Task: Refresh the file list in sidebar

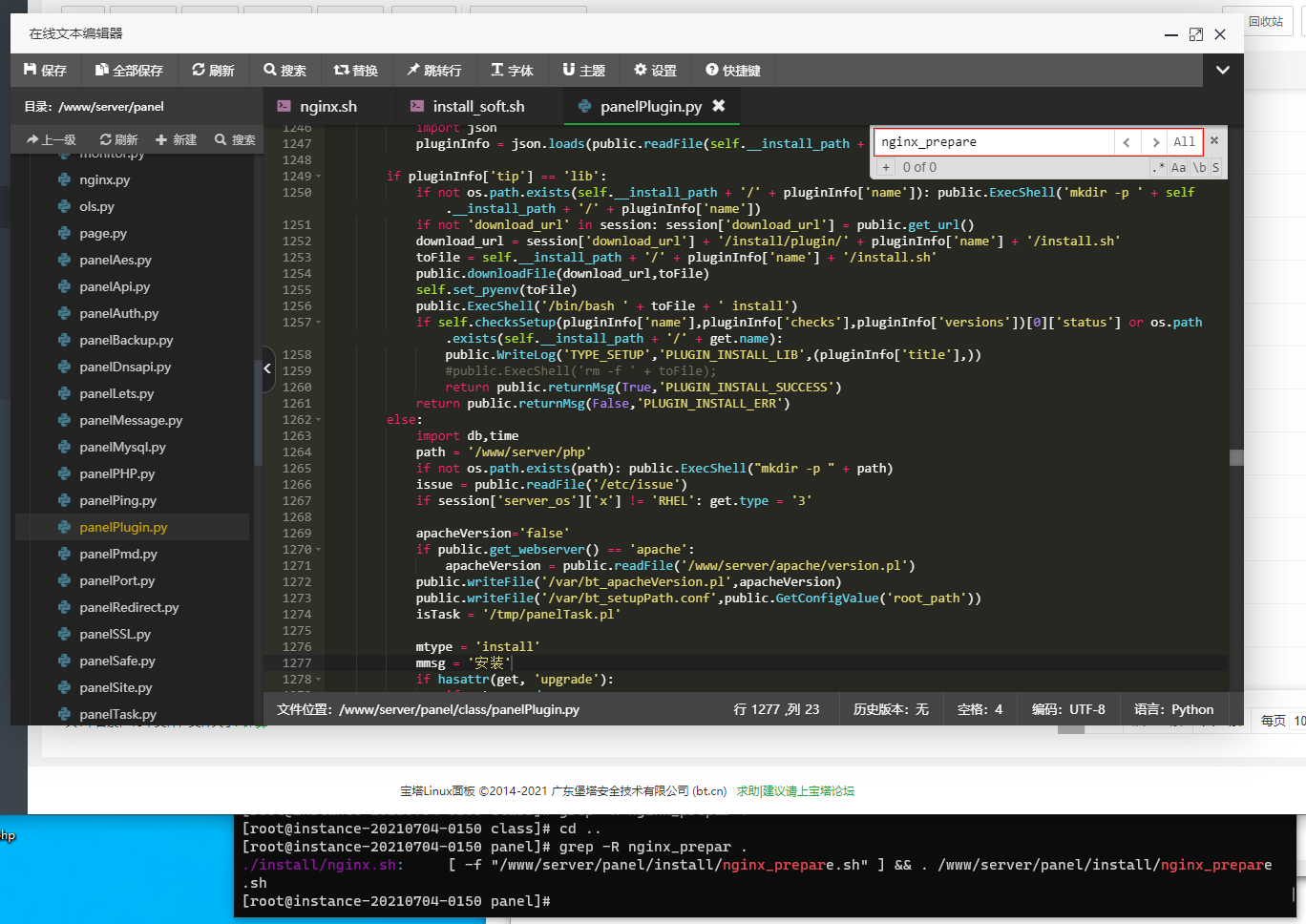Action: pyautogui.click(x=118, y=139)
